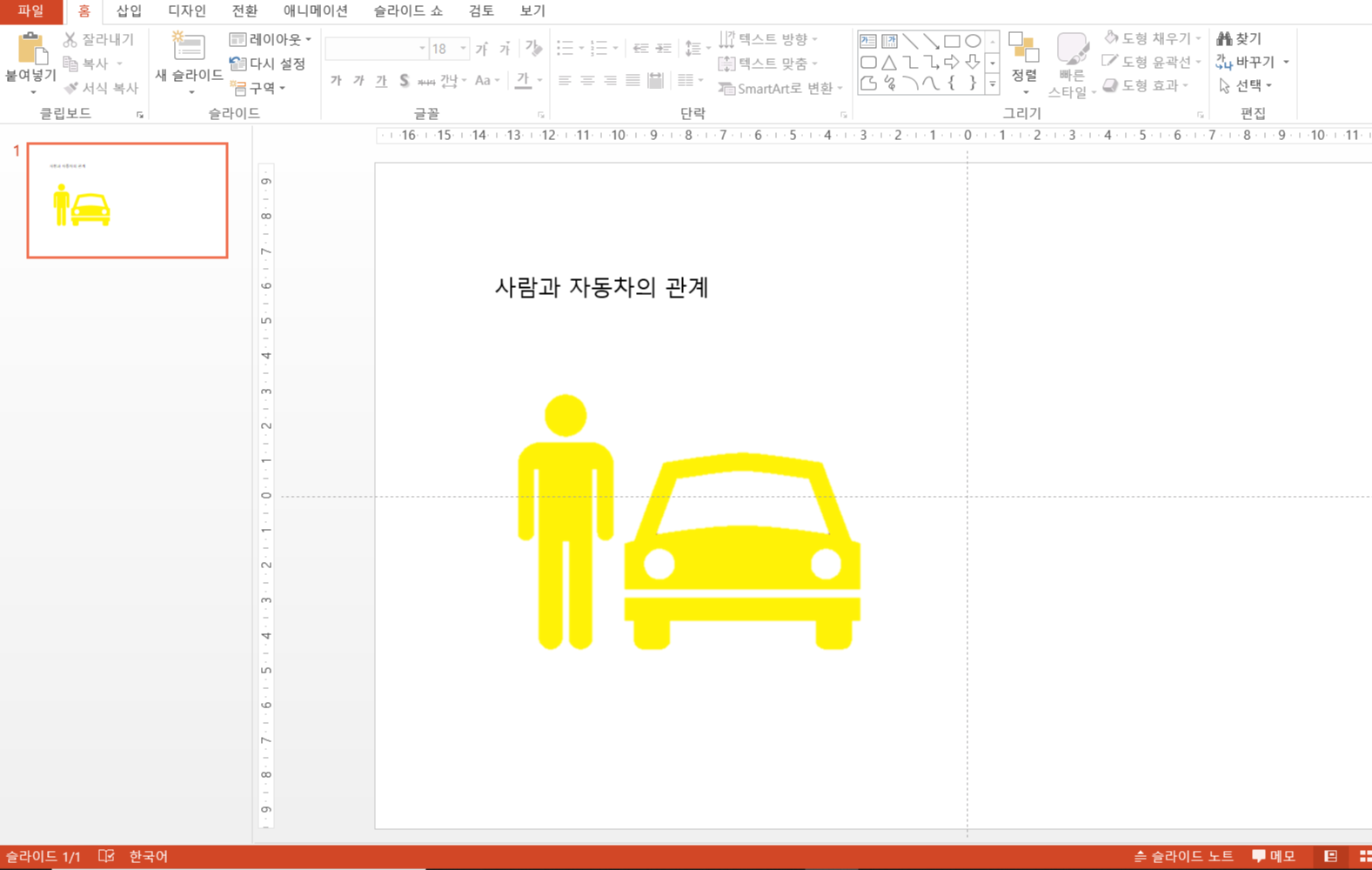Expand the shapes gallery more arrow
This screenshot has height=870, width=1372.
pyautogui.click(x=992, y=84)
